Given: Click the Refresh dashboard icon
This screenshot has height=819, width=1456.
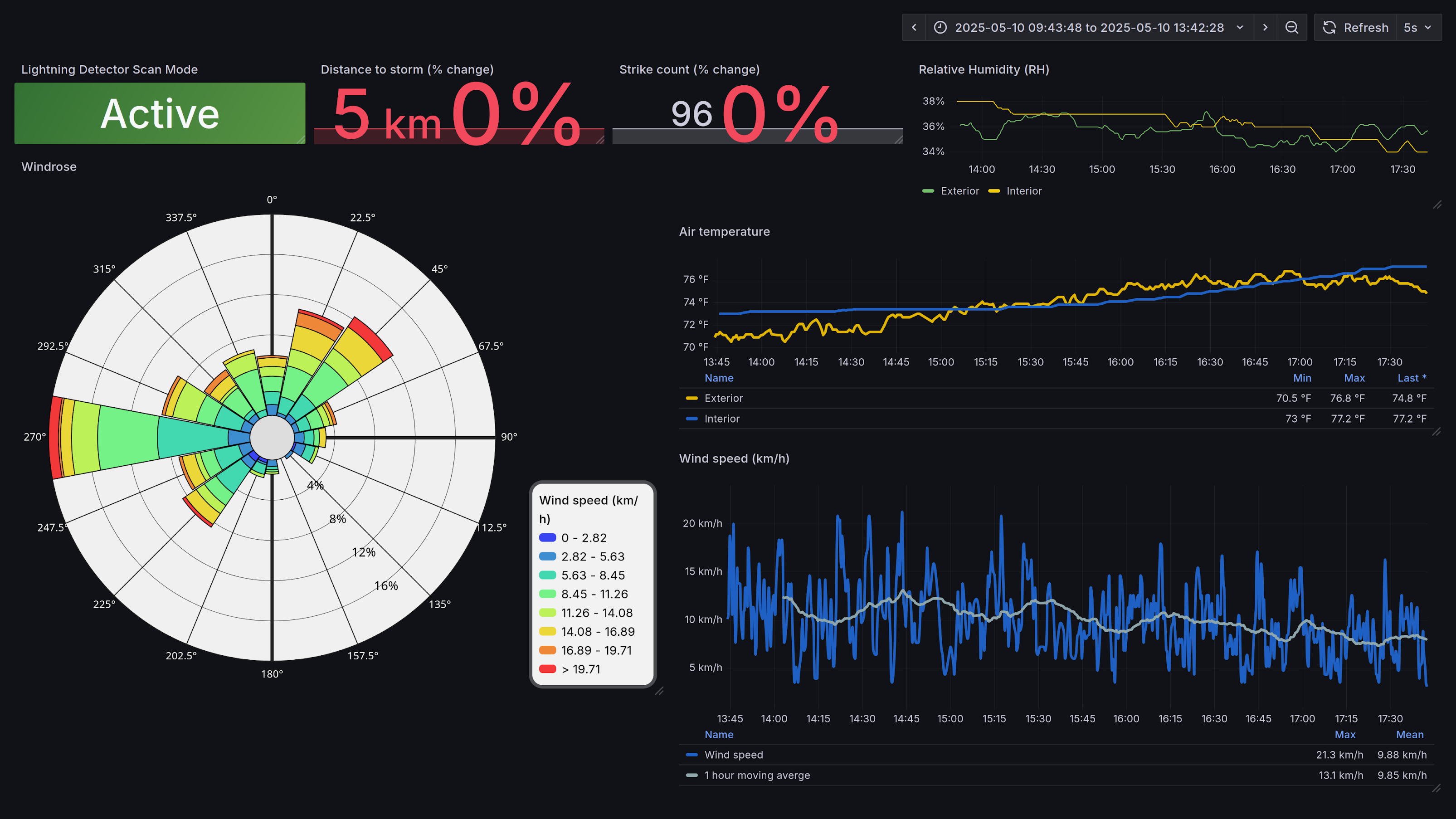Looking at the screenshot, I should [x=1329, y=27].
